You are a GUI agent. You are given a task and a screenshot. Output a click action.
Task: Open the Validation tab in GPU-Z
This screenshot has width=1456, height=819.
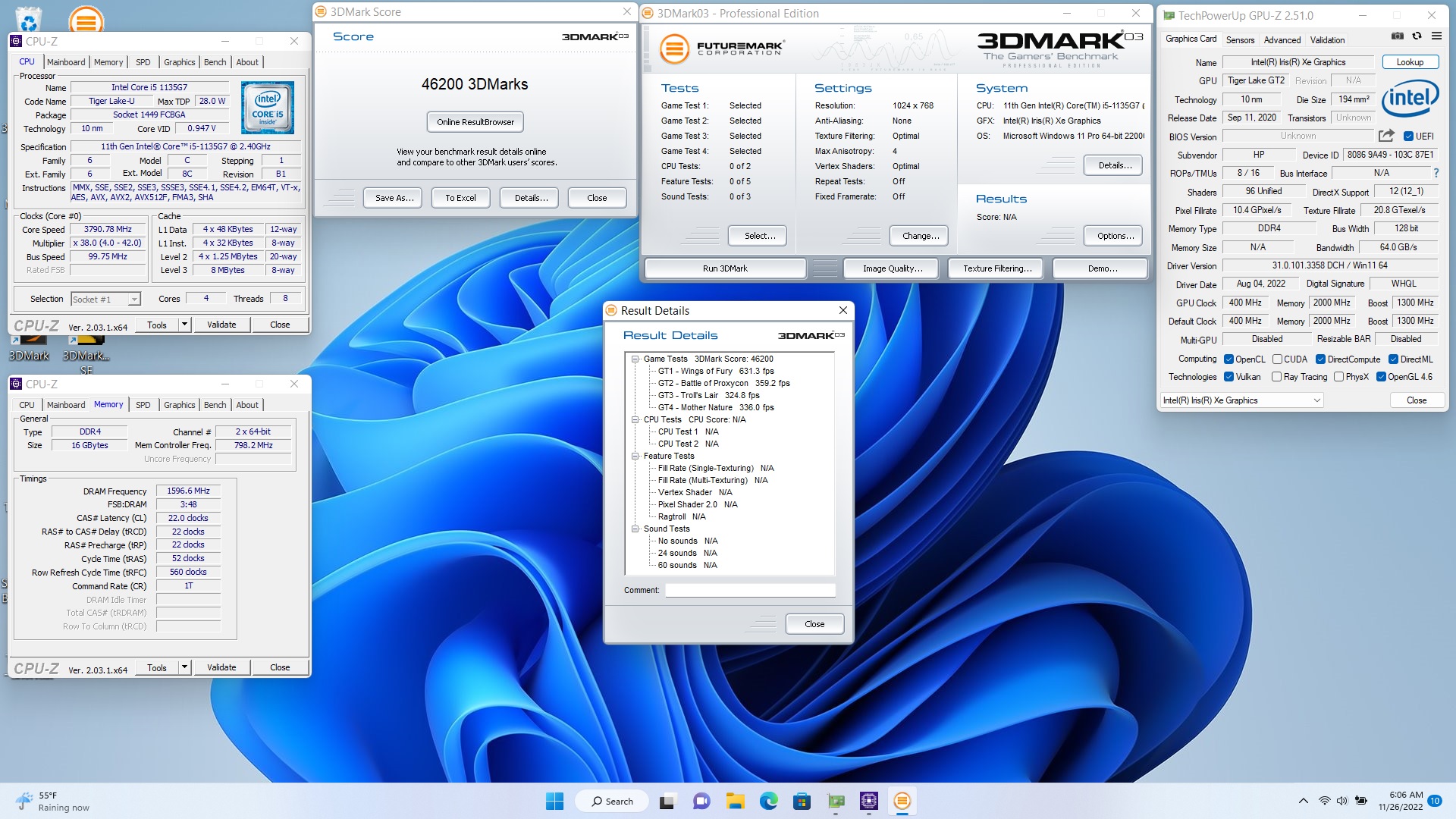pyautogui.click(x=1327, y=40)
